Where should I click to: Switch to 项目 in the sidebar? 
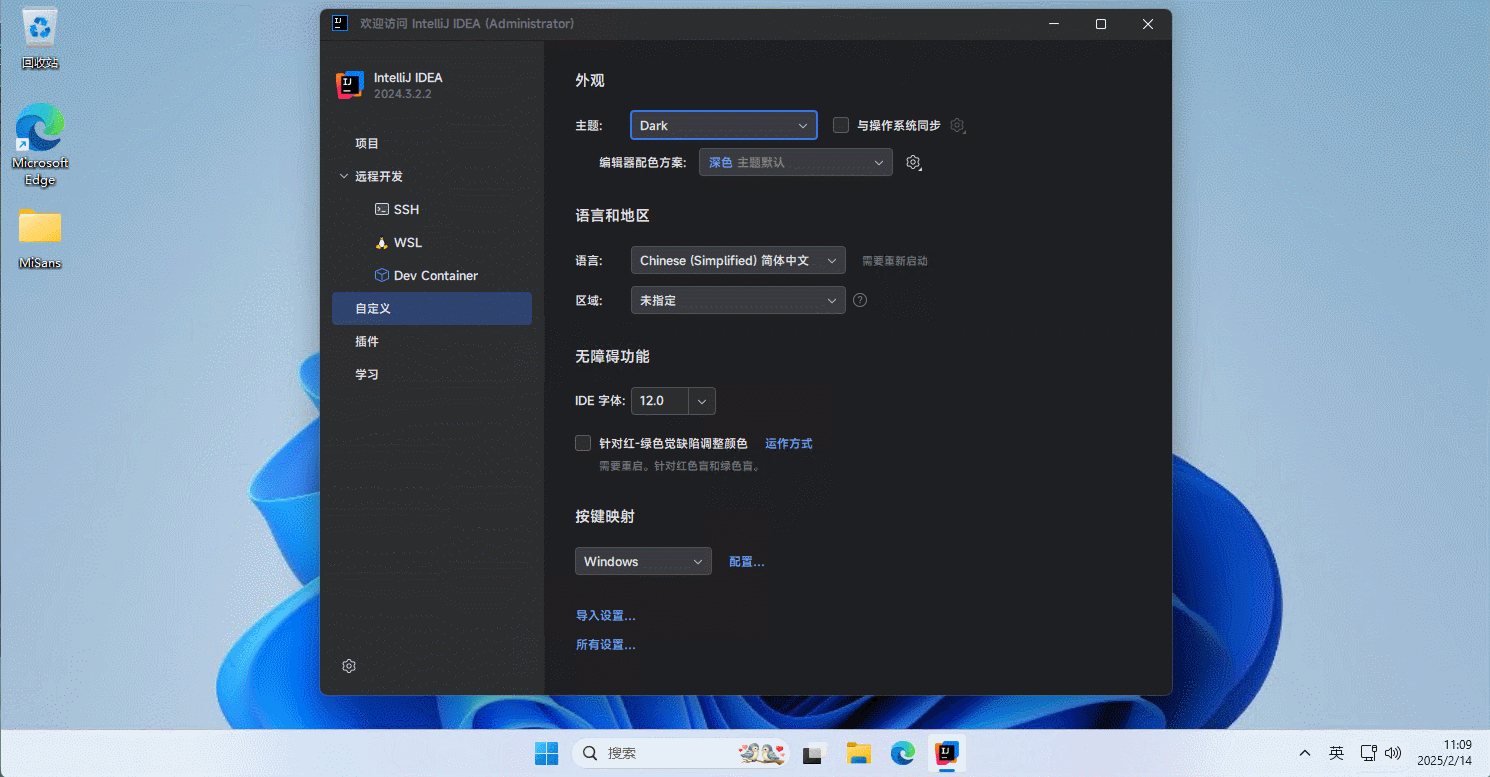click(x=367, y=143)
